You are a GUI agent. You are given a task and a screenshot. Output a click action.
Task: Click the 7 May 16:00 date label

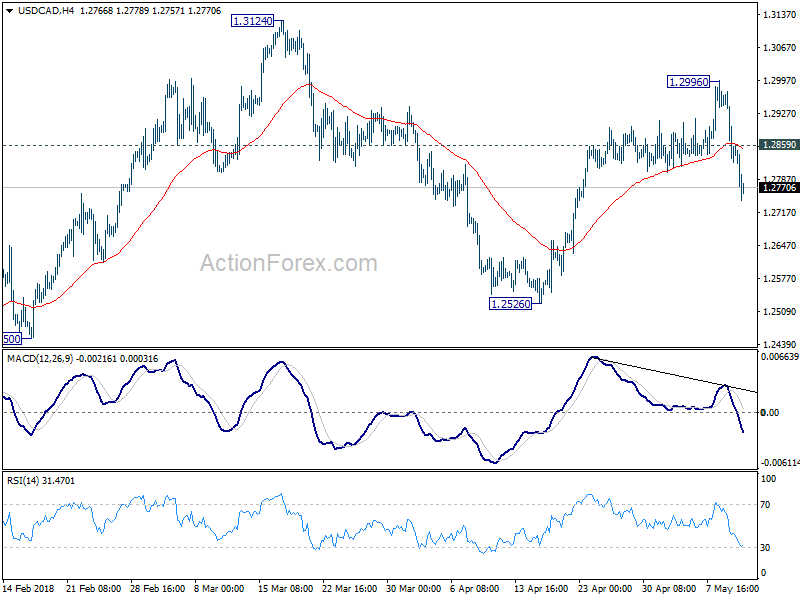[733, 588]
